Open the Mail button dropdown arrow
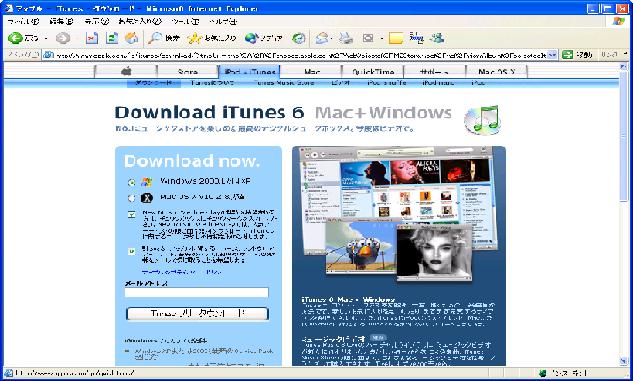Image resolution: width=633 pixels, height=381 pixels. point(331,38)
